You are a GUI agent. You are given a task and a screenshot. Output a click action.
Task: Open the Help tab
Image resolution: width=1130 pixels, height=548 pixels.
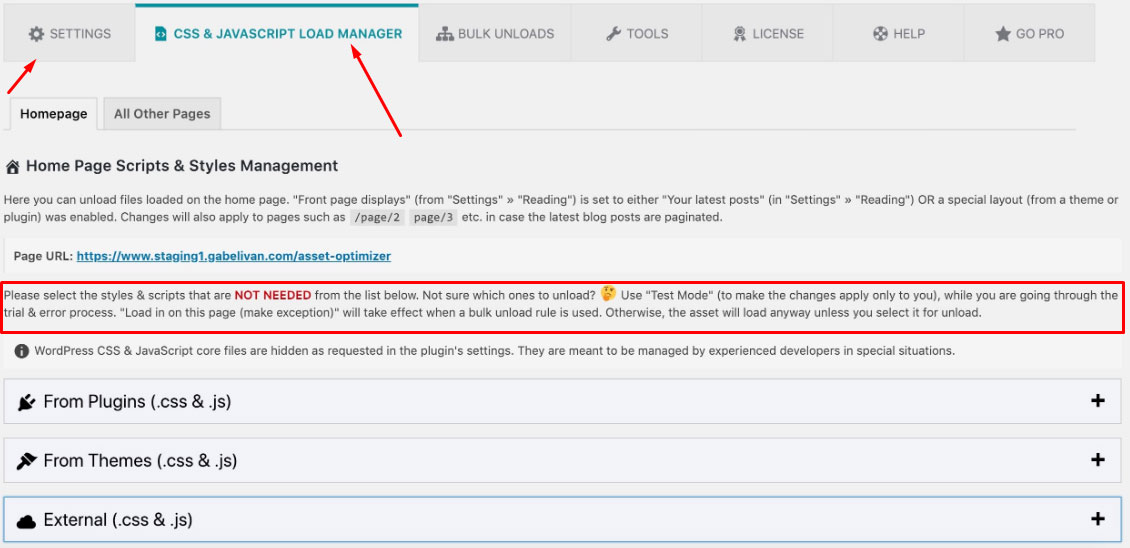click(x=899, y=34)
